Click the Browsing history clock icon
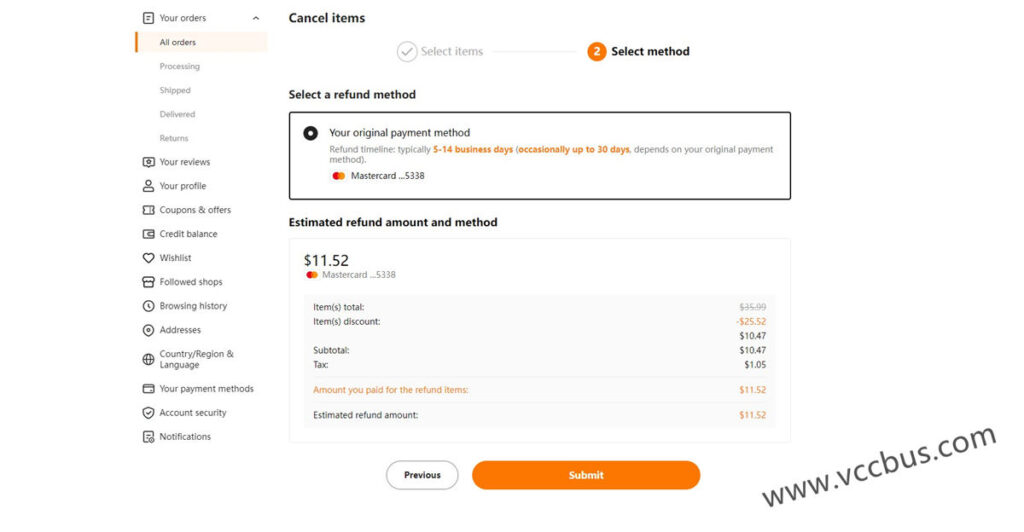Image resolution: width=1024 pixels, height=532 pixels. (x=149, y=306)
